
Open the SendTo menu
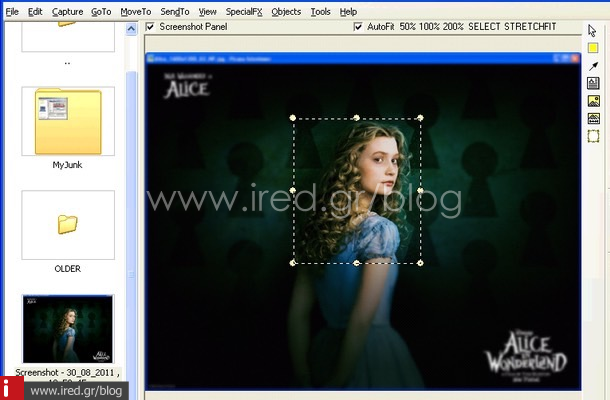(x=175, y=12)
